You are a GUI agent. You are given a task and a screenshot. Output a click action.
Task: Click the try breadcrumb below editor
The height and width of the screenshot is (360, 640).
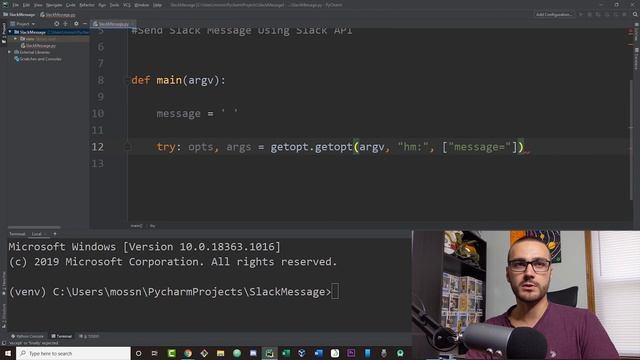click(x=152, y=226)
